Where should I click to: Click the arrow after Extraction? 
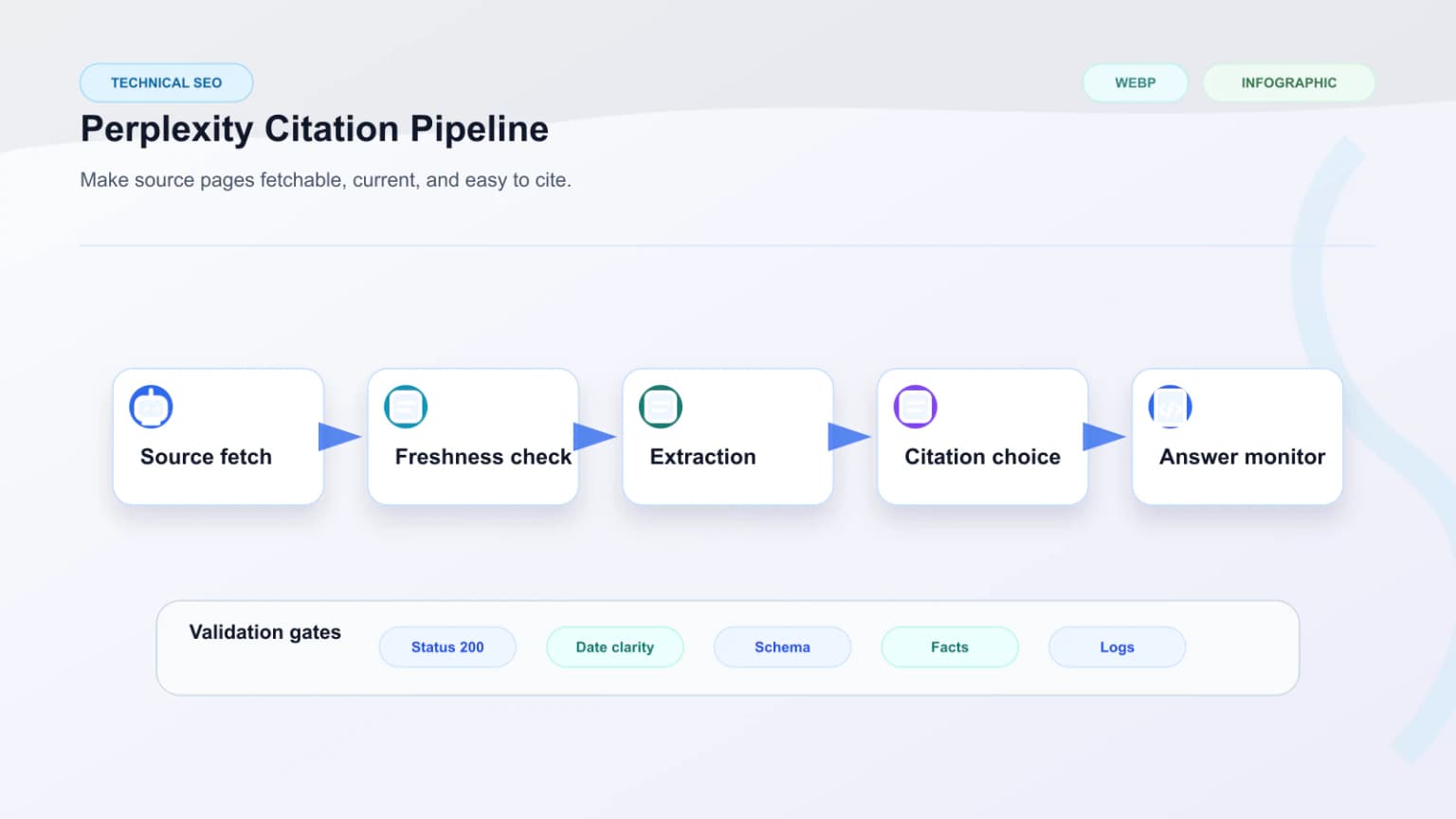pos(850,437)
